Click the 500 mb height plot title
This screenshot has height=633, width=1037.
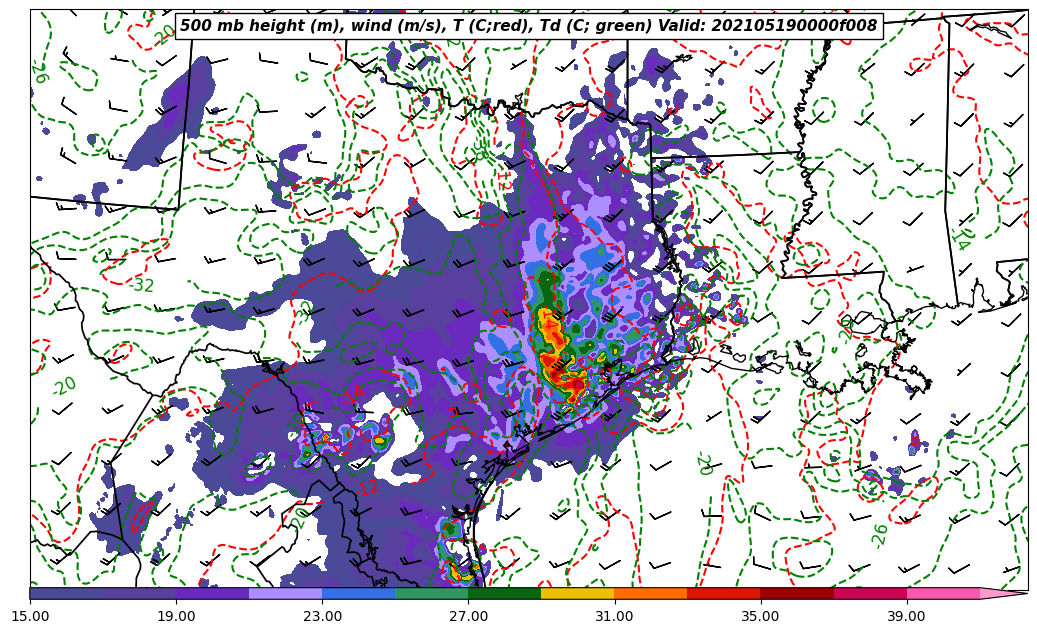(x=528, y=26)
